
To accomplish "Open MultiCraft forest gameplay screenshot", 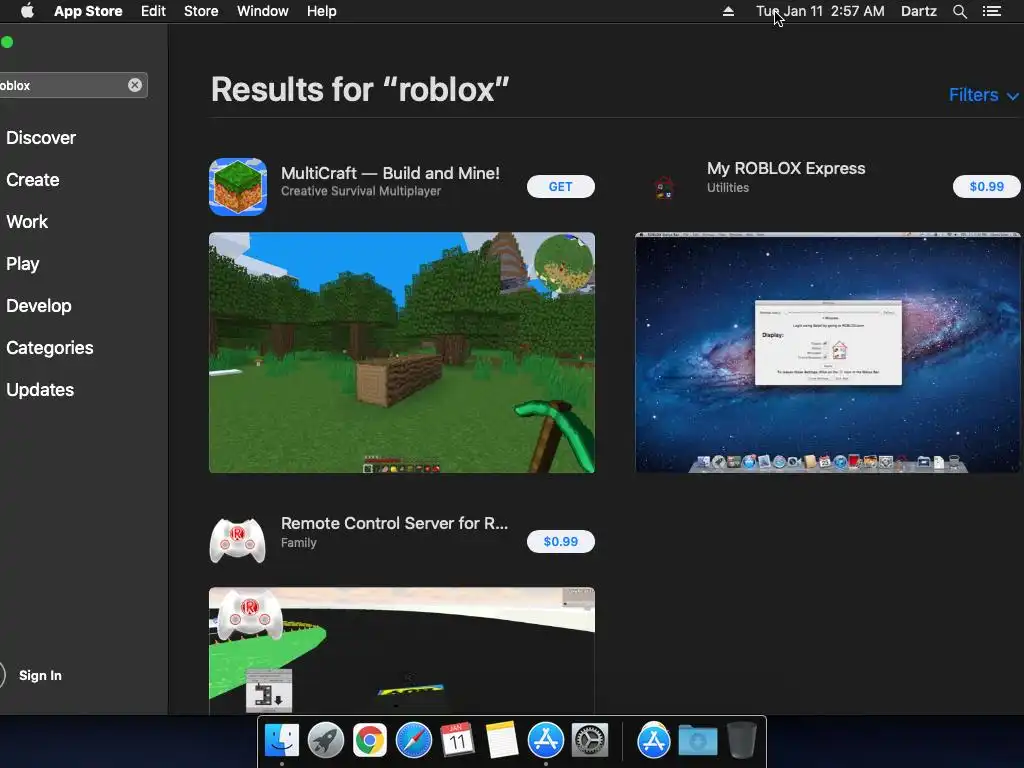I will pyautogui.click(x=402, y=353).
